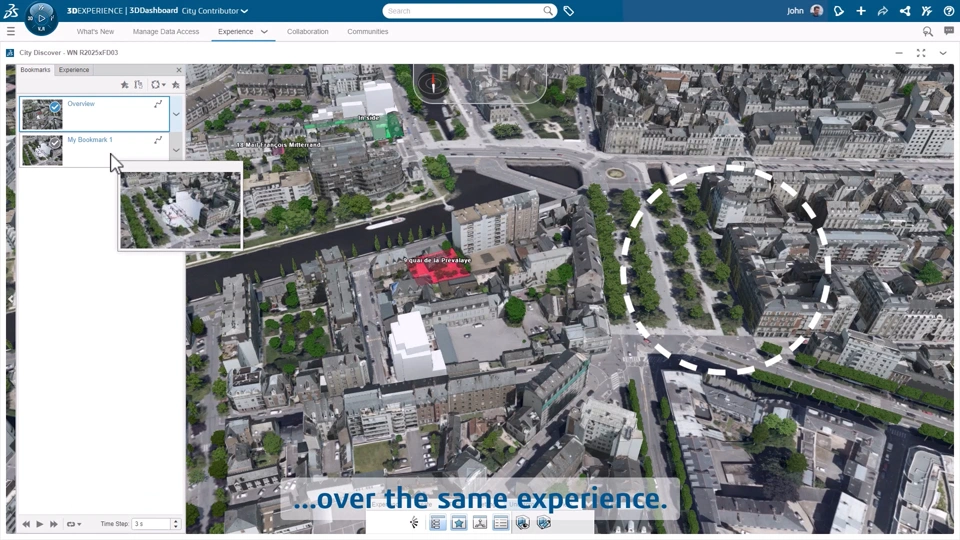Click the My Bookmark 1 name

pyautogui.click(x=89, y=140)
